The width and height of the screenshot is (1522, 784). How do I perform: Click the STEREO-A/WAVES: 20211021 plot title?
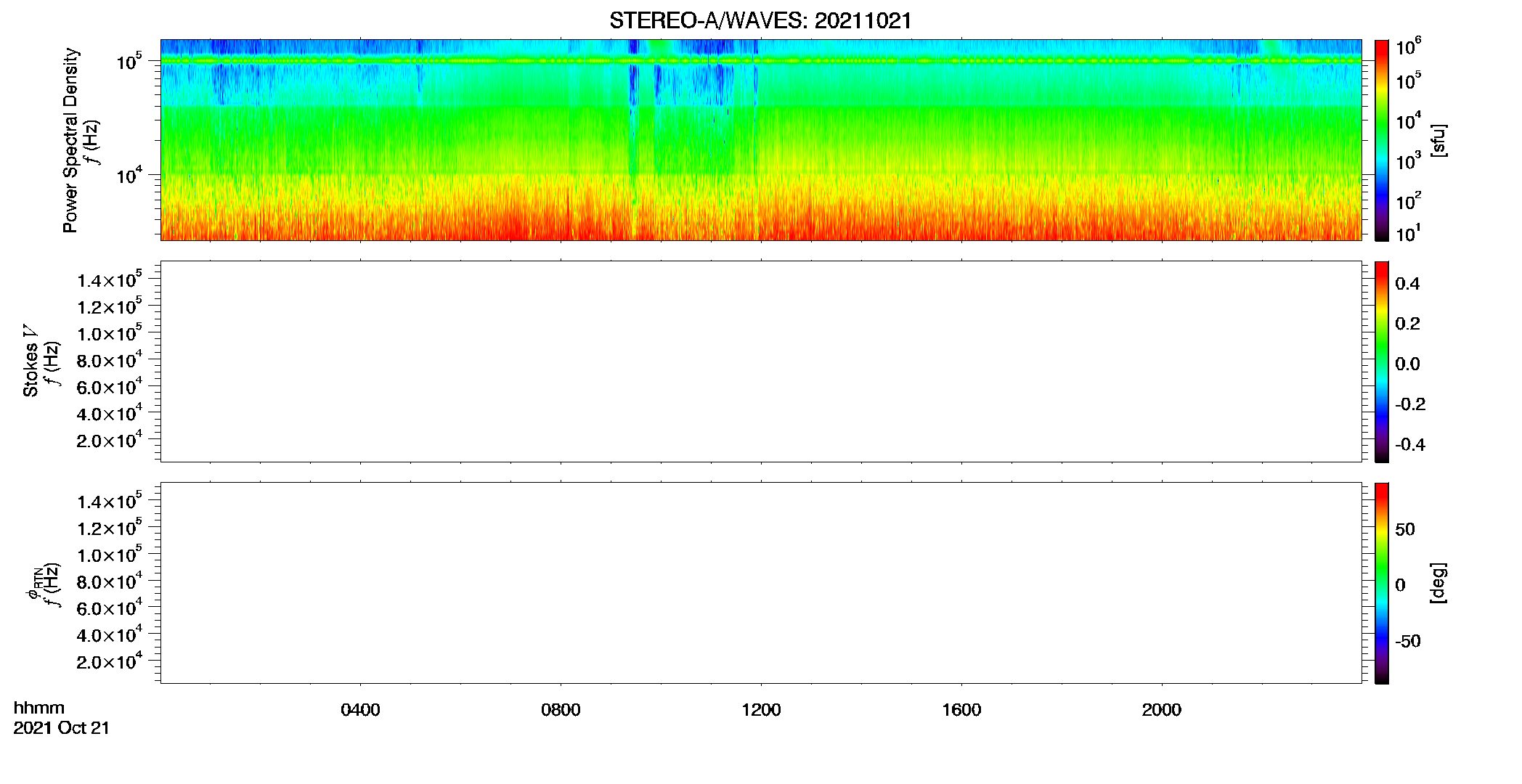(760, 20)
